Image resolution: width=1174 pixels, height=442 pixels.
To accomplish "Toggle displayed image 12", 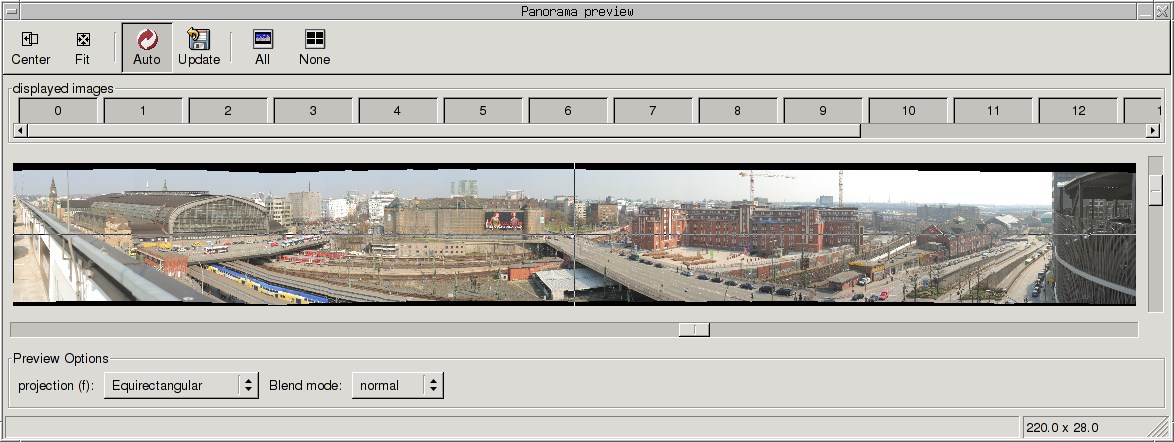I will click(x=1077, y=110).
